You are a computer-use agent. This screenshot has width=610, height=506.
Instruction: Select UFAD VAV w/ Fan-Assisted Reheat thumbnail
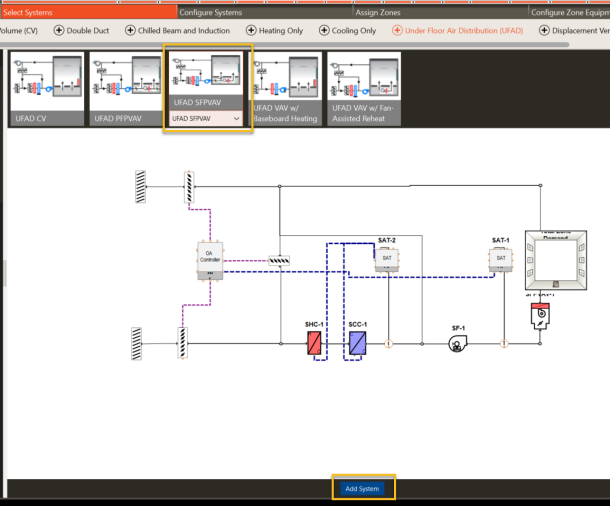tap(364, 89)
